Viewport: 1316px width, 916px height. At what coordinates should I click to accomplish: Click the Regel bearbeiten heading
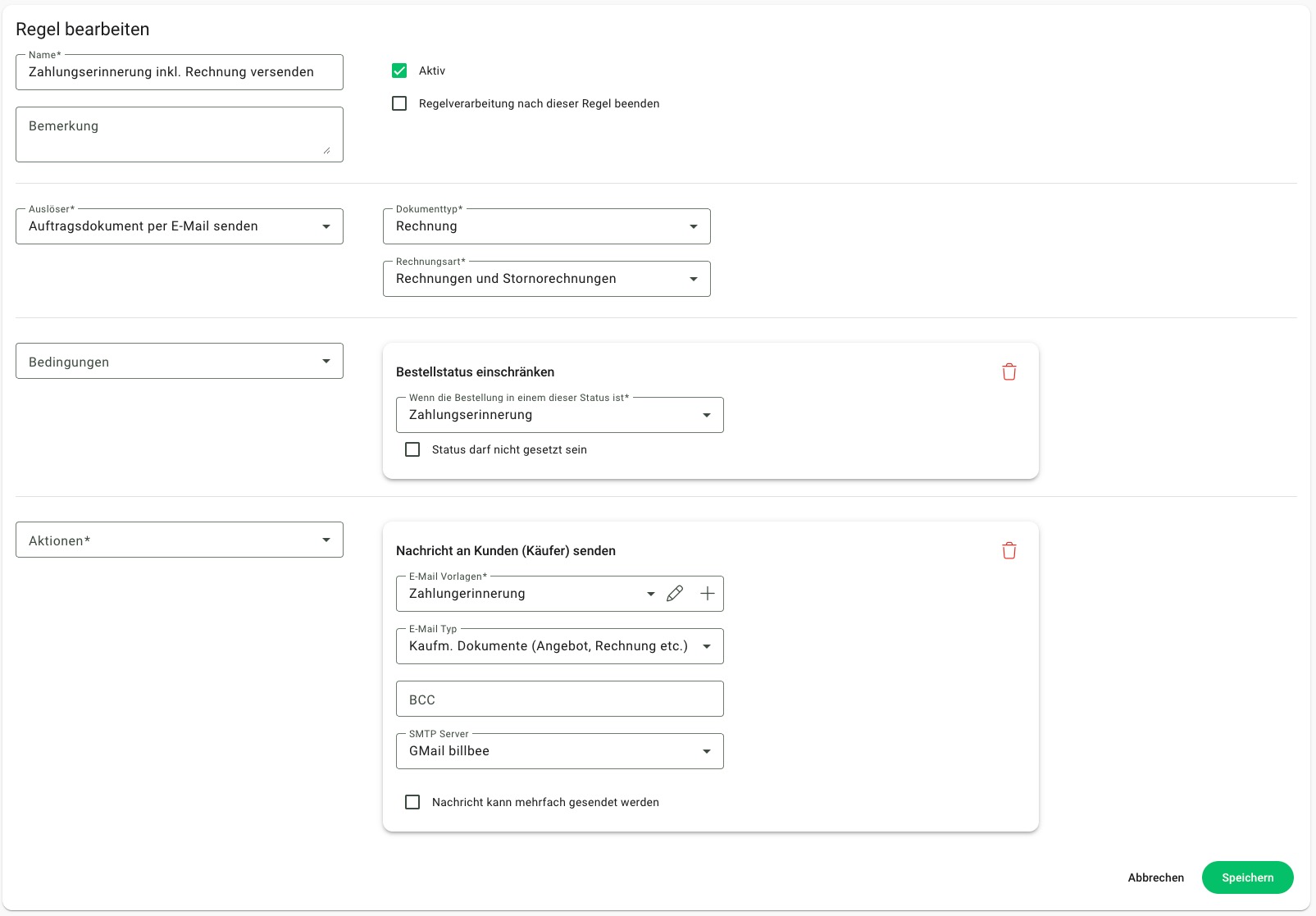(83, 29)
